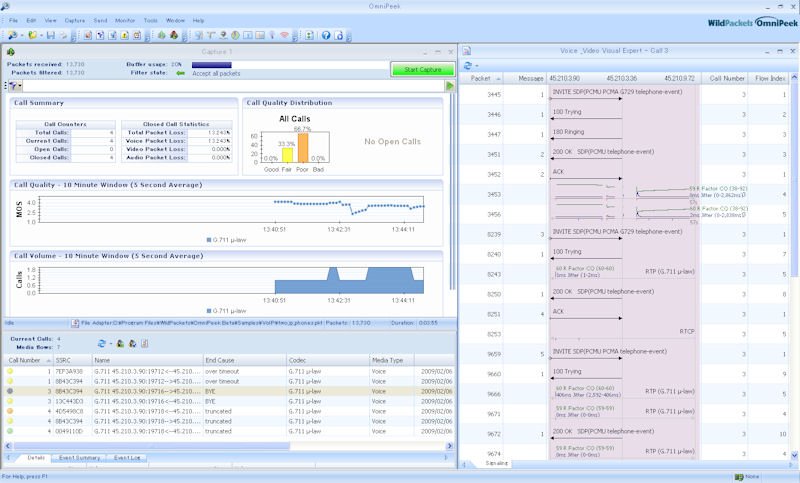Click the Buffer usage progress bar
Image resolution: width=800 pixels, height=483 pixels.
point(290,65)
